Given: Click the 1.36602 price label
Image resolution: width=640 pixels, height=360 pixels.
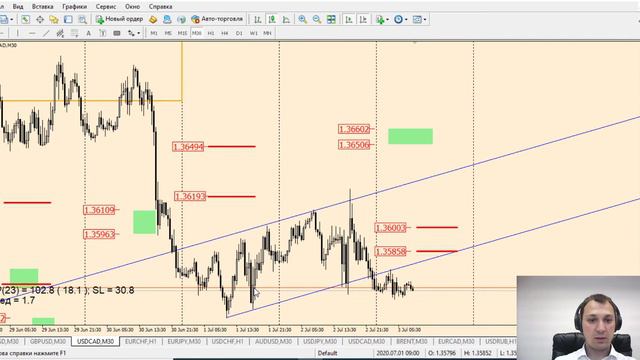Looking at the screenshot, I should pos(354,129).
